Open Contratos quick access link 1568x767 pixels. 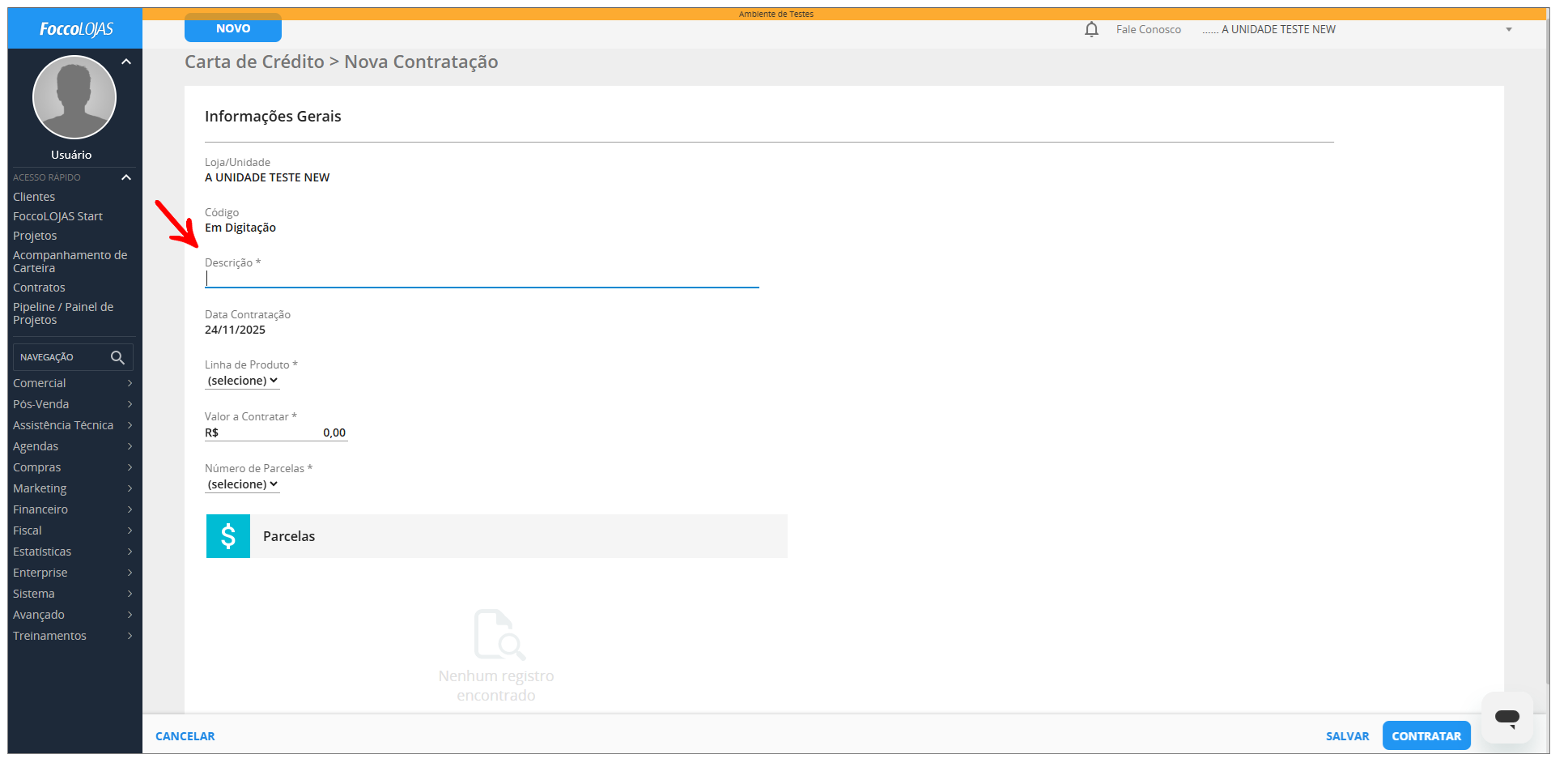point(39,288)
